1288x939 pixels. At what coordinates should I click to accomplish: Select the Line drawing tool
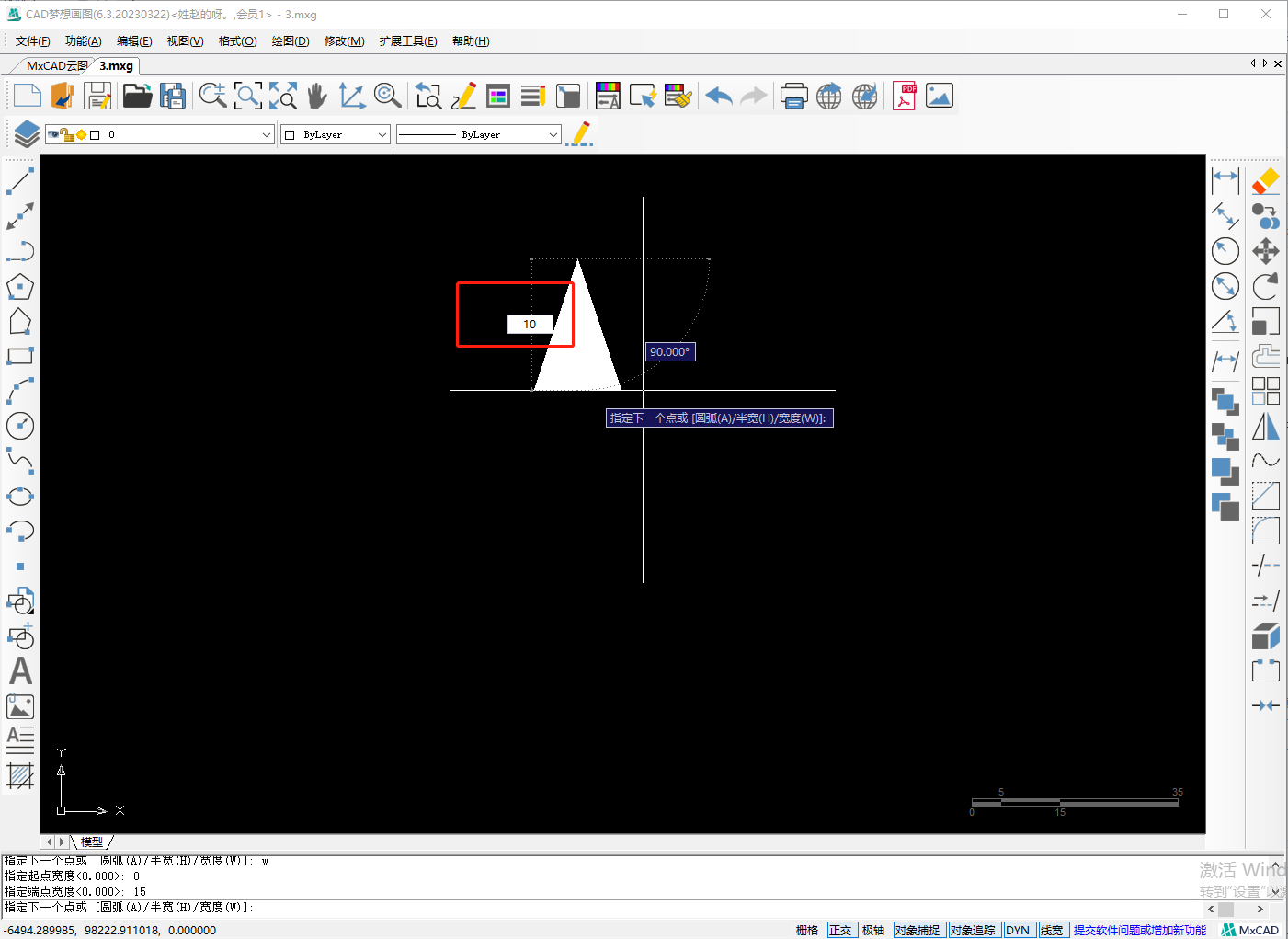tap(20, 181)
